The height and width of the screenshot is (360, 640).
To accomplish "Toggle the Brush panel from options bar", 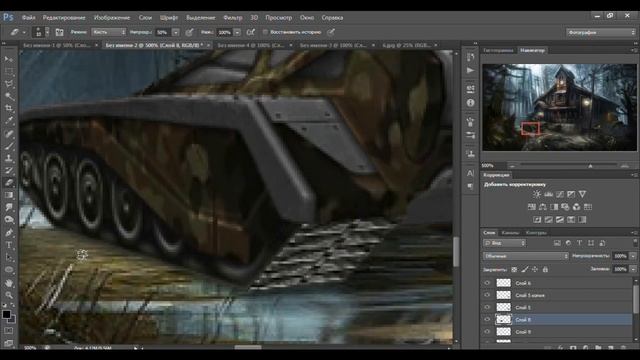I will (59, 32).
